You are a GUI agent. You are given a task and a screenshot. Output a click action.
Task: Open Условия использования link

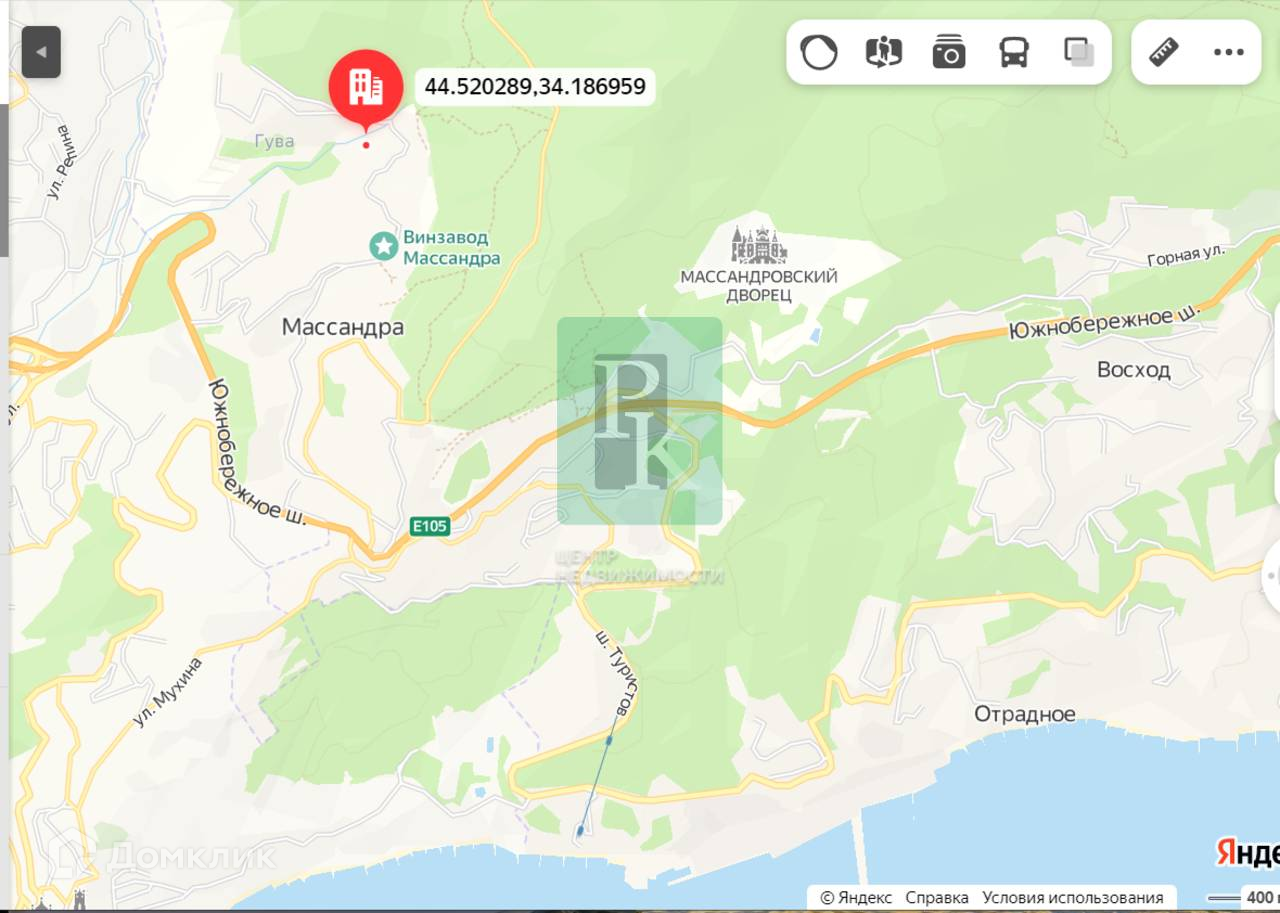tap(1073, 897)
